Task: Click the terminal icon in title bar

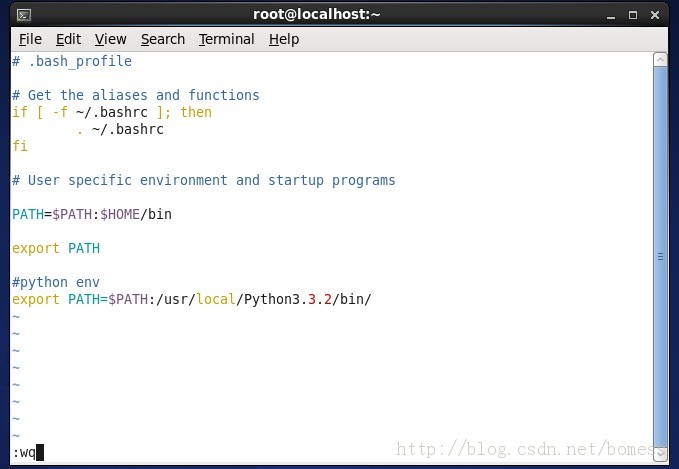Action: (x=23, y=16)
